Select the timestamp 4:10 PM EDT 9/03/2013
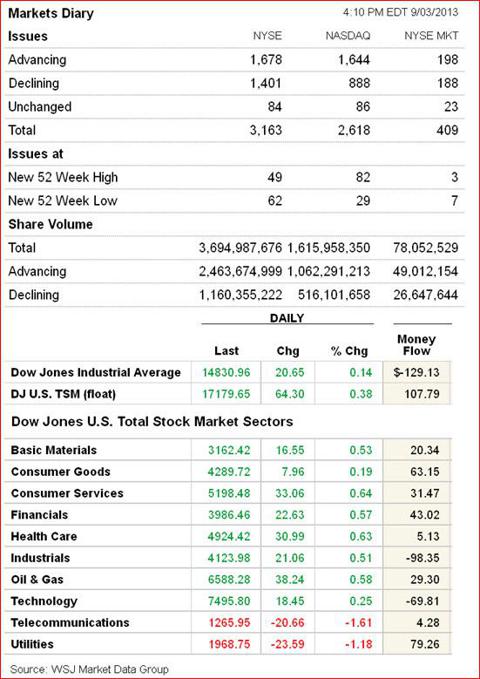 400,12
